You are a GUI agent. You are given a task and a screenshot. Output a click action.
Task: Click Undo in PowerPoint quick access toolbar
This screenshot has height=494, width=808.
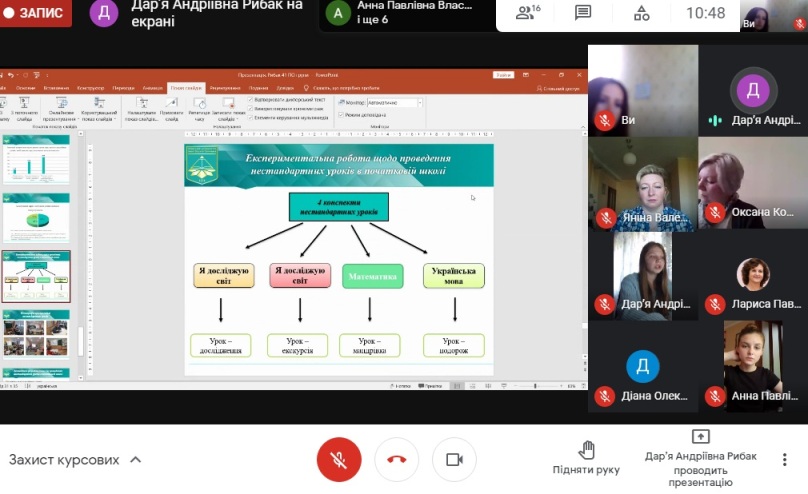[11, 75]
